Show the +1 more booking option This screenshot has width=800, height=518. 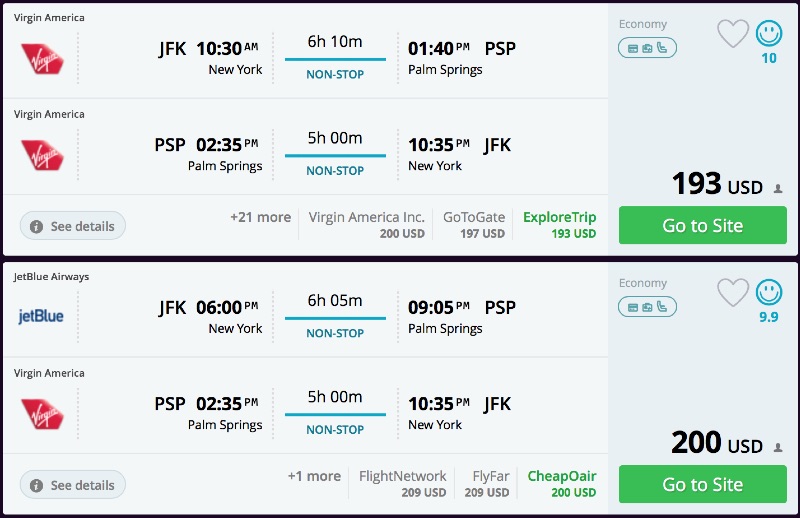314,476
